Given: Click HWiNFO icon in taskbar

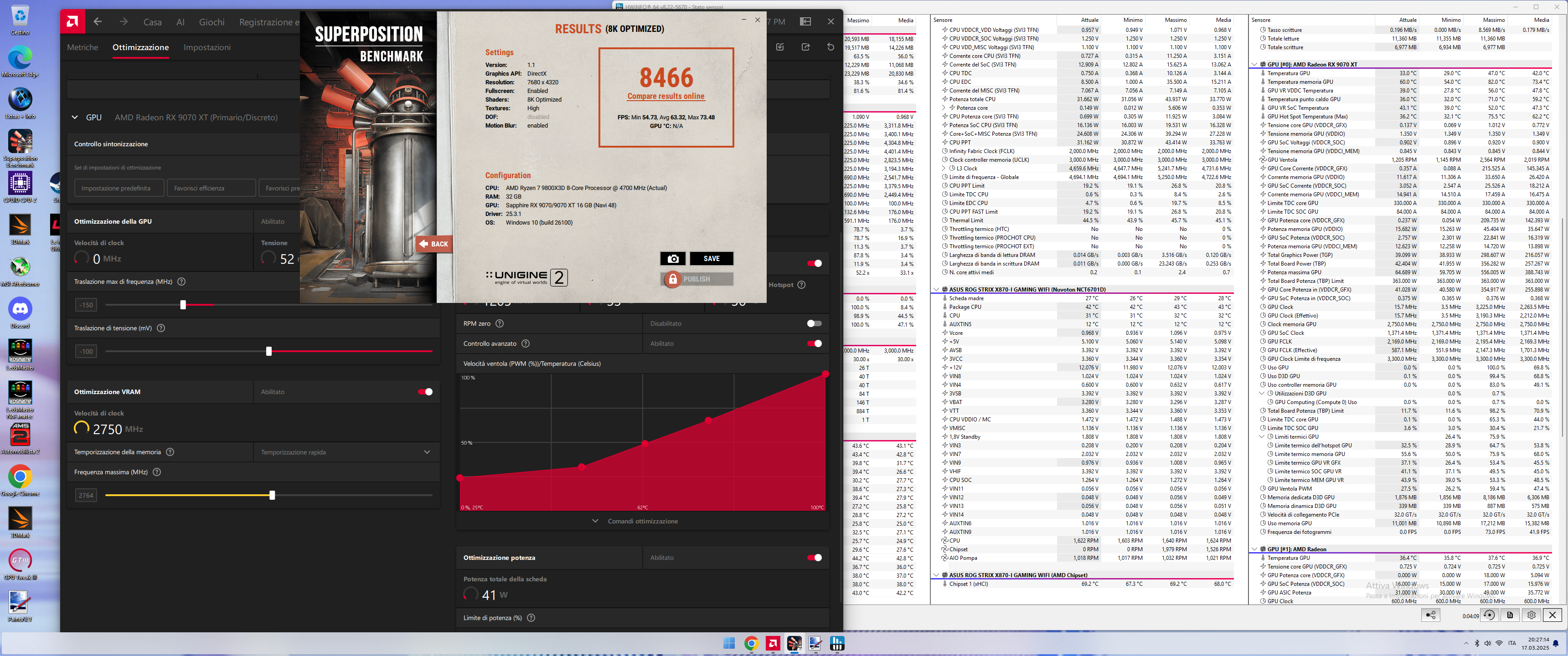Looking at the screenshot, I should 837,643.
